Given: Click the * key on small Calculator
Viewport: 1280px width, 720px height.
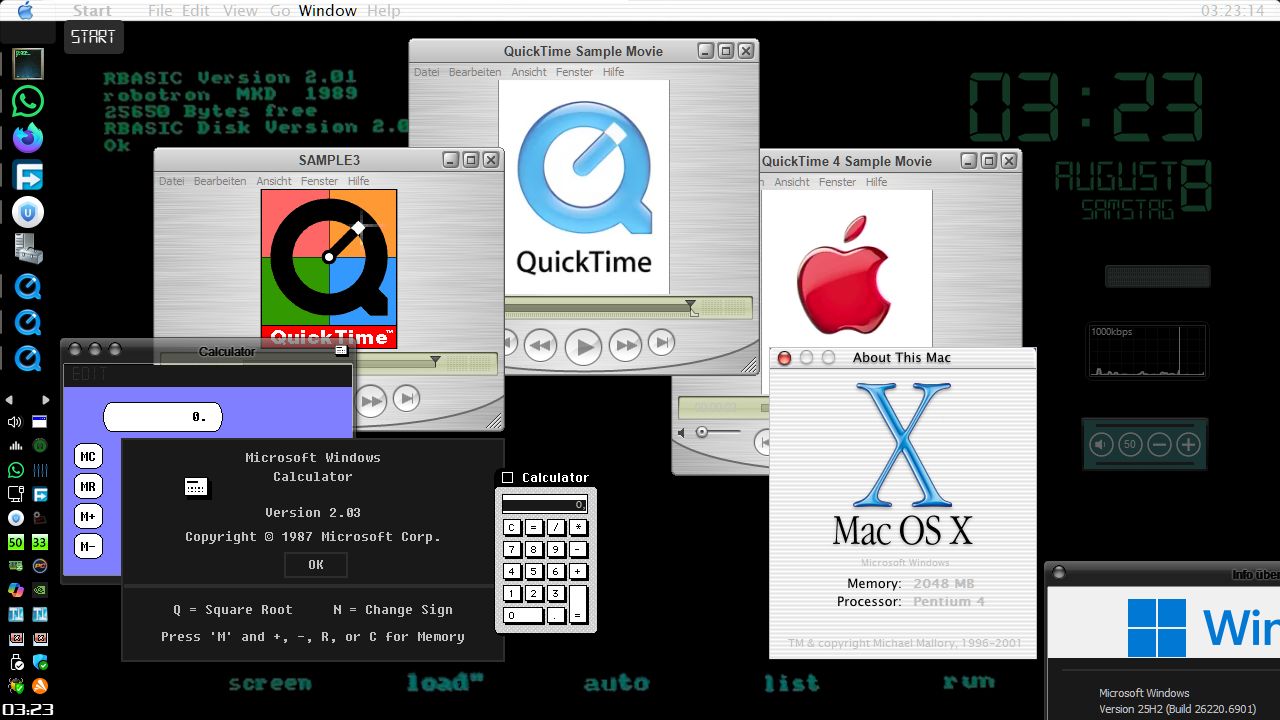Looking at the screenshot, I should click(578, 527).
